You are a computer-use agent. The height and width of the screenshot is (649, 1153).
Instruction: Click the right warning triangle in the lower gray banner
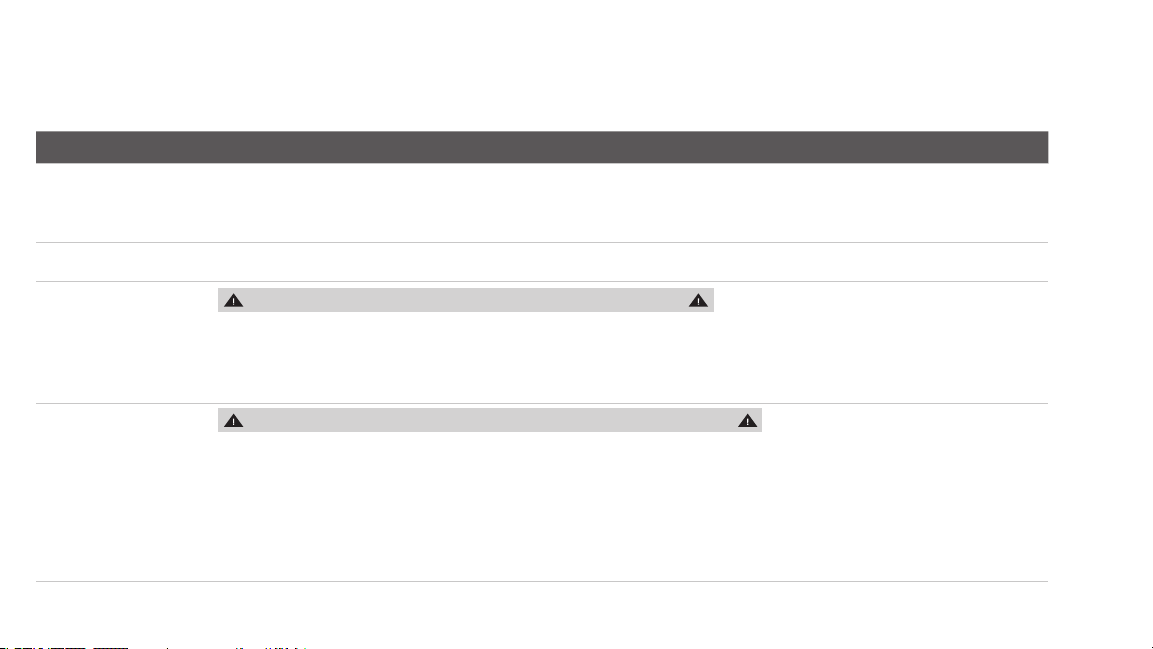pos(747,421)
